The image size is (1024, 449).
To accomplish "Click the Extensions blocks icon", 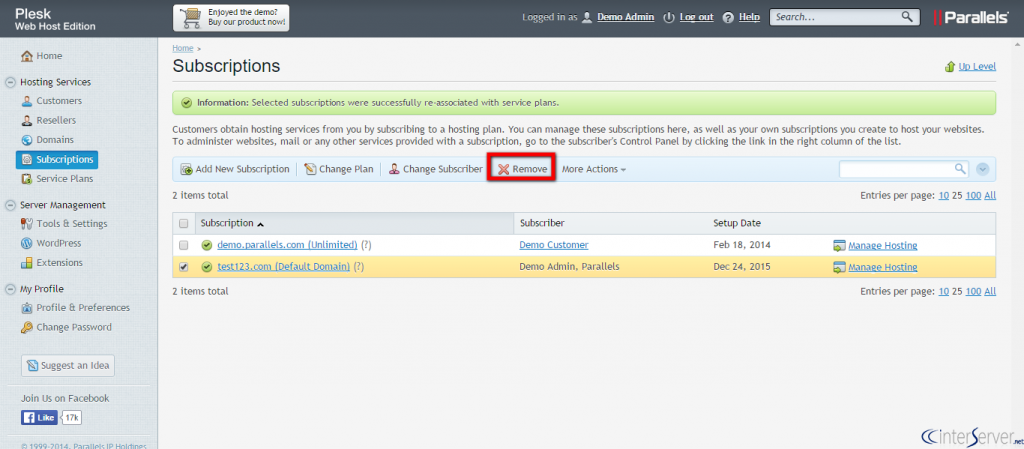I will 27,263.
